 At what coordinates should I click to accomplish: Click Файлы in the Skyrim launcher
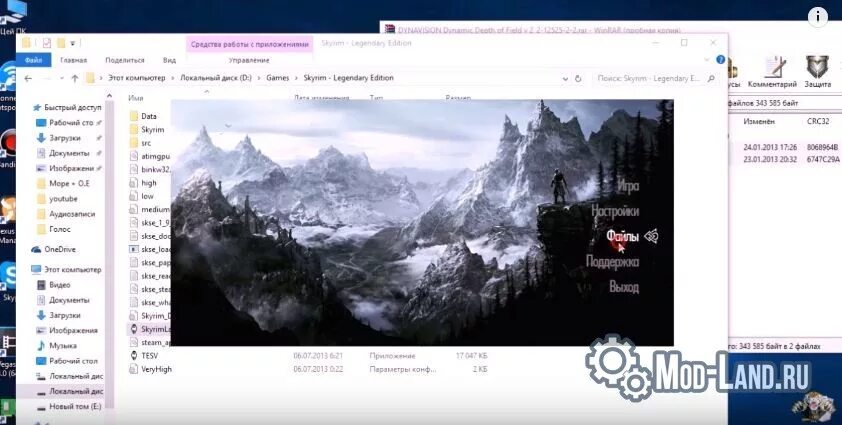(x=622, y=235)
